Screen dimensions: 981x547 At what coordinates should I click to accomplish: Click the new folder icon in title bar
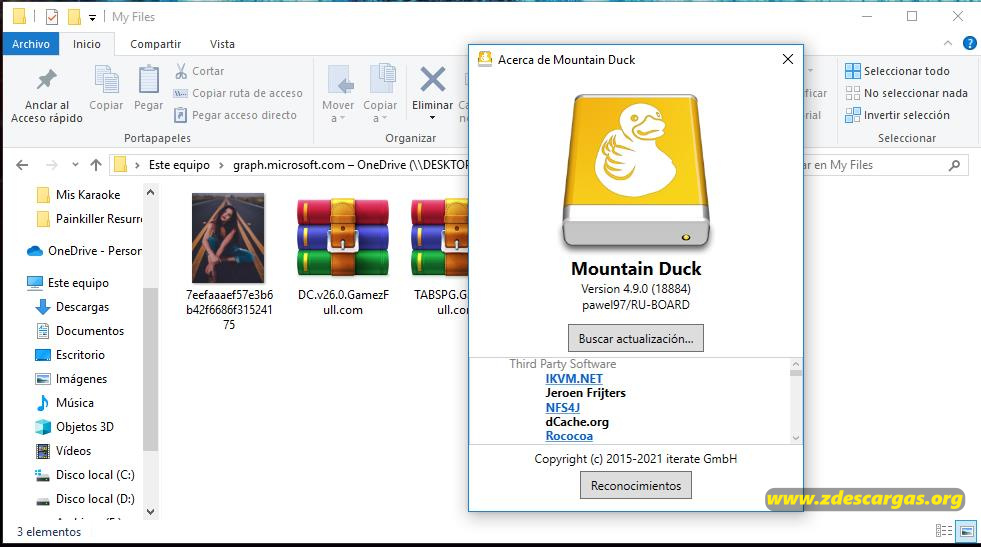74,17
